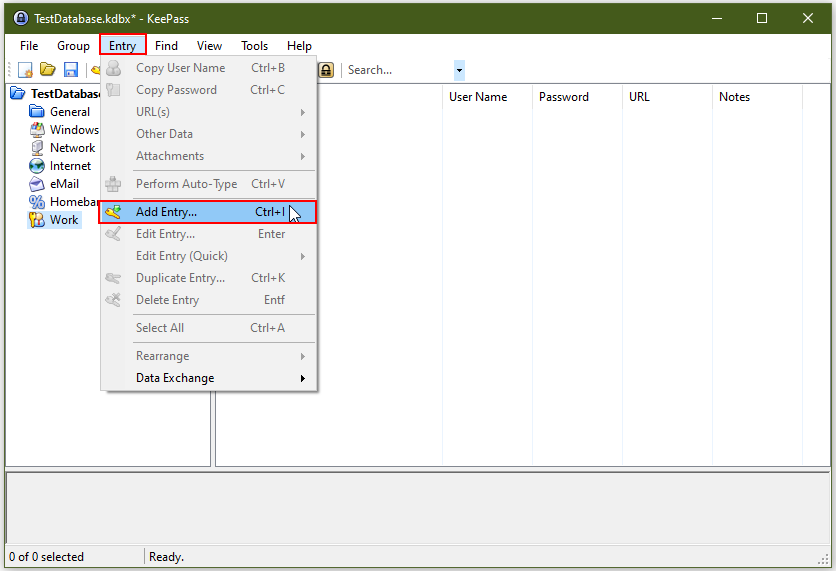Expand the Other Data submenu
This screenshot has height=571, width=836.
tap(302, 134)
